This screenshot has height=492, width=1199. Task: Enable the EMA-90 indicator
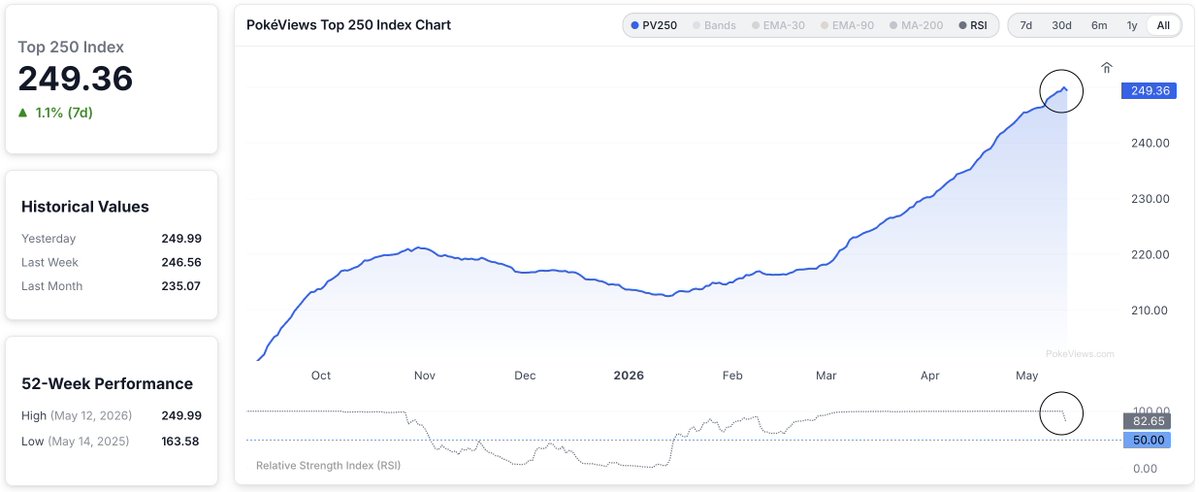pos(847,25)
